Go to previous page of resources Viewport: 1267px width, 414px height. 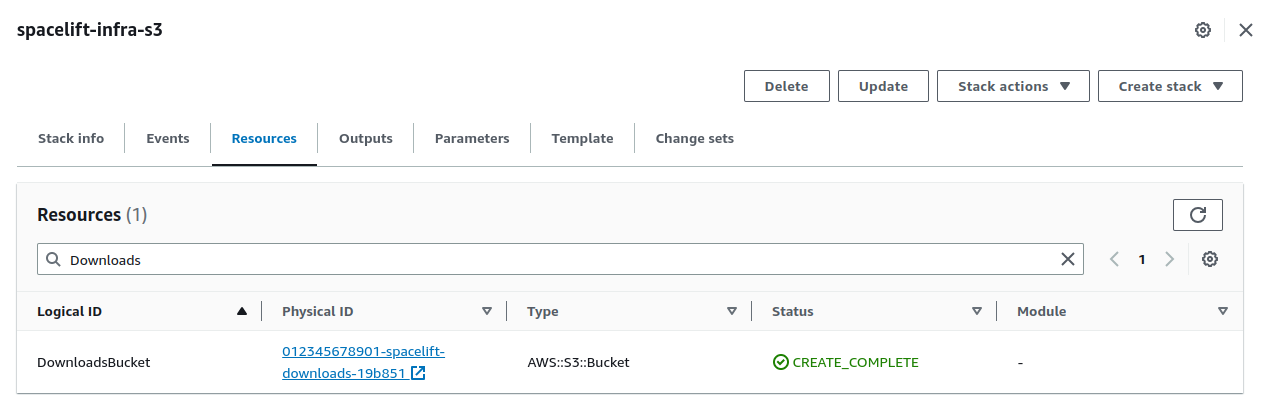(1114, 260)
